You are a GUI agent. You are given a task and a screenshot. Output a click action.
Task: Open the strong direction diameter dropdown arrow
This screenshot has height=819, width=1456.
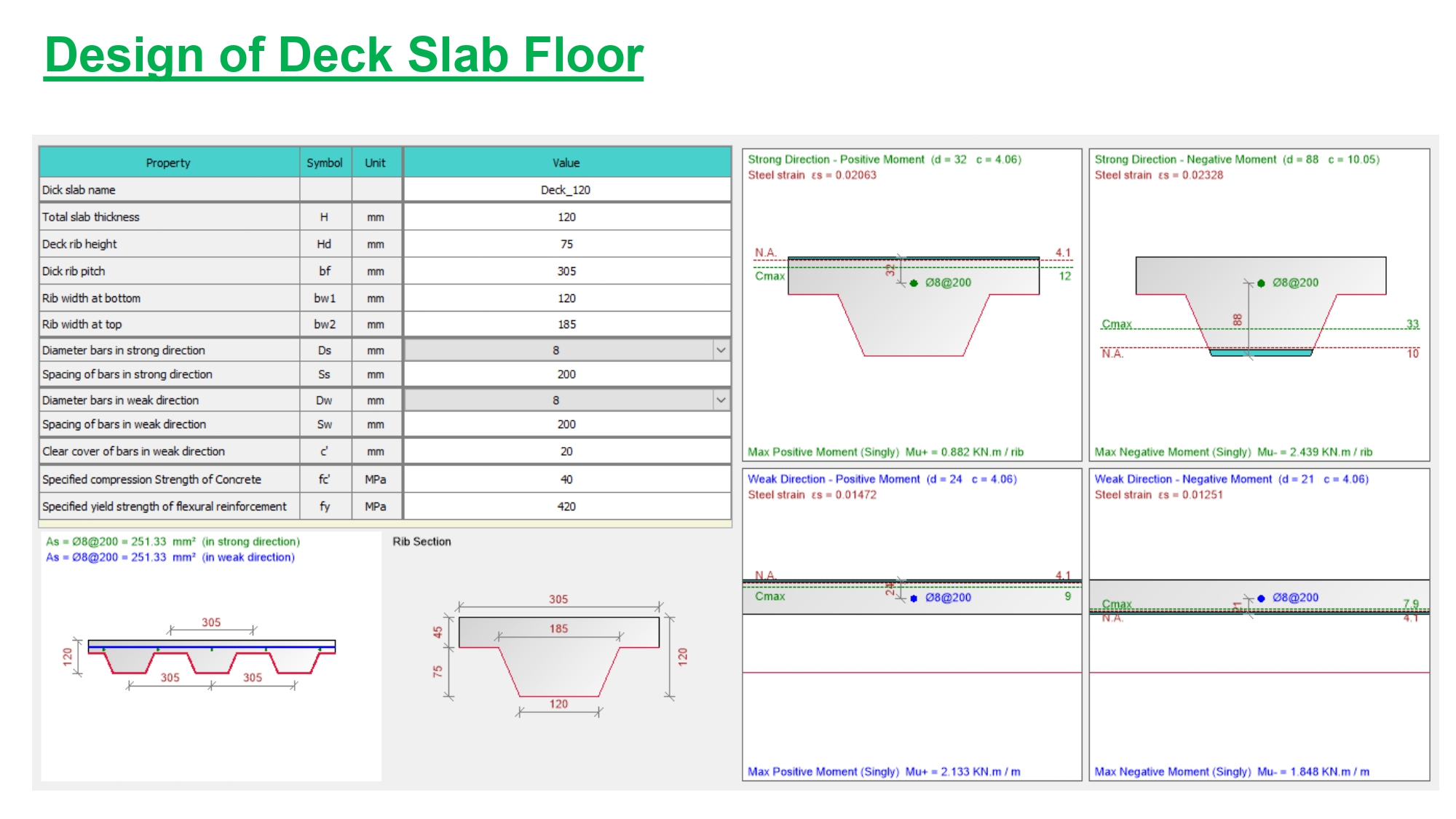(x=721, y=350)
